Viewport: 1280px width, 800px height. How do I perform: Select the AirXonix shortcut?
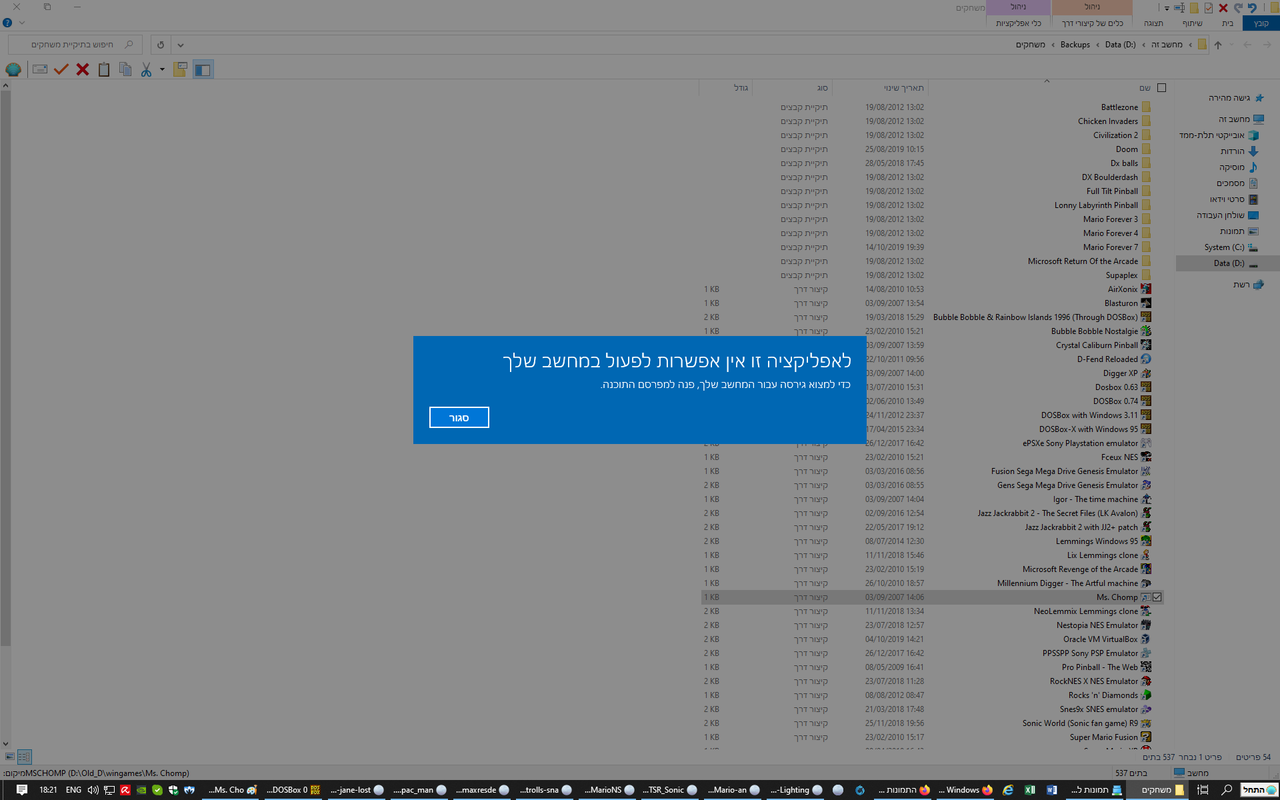1123,289
